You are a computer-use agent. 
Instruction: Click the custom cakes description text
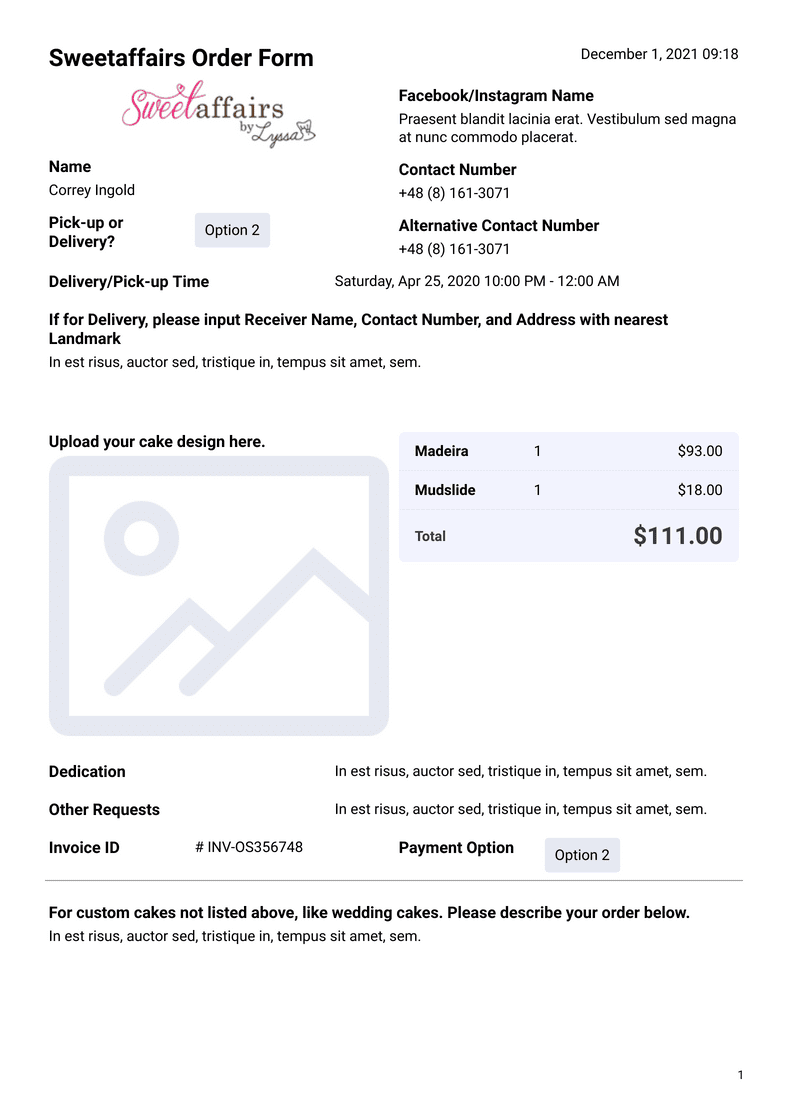tap(235, 937)
